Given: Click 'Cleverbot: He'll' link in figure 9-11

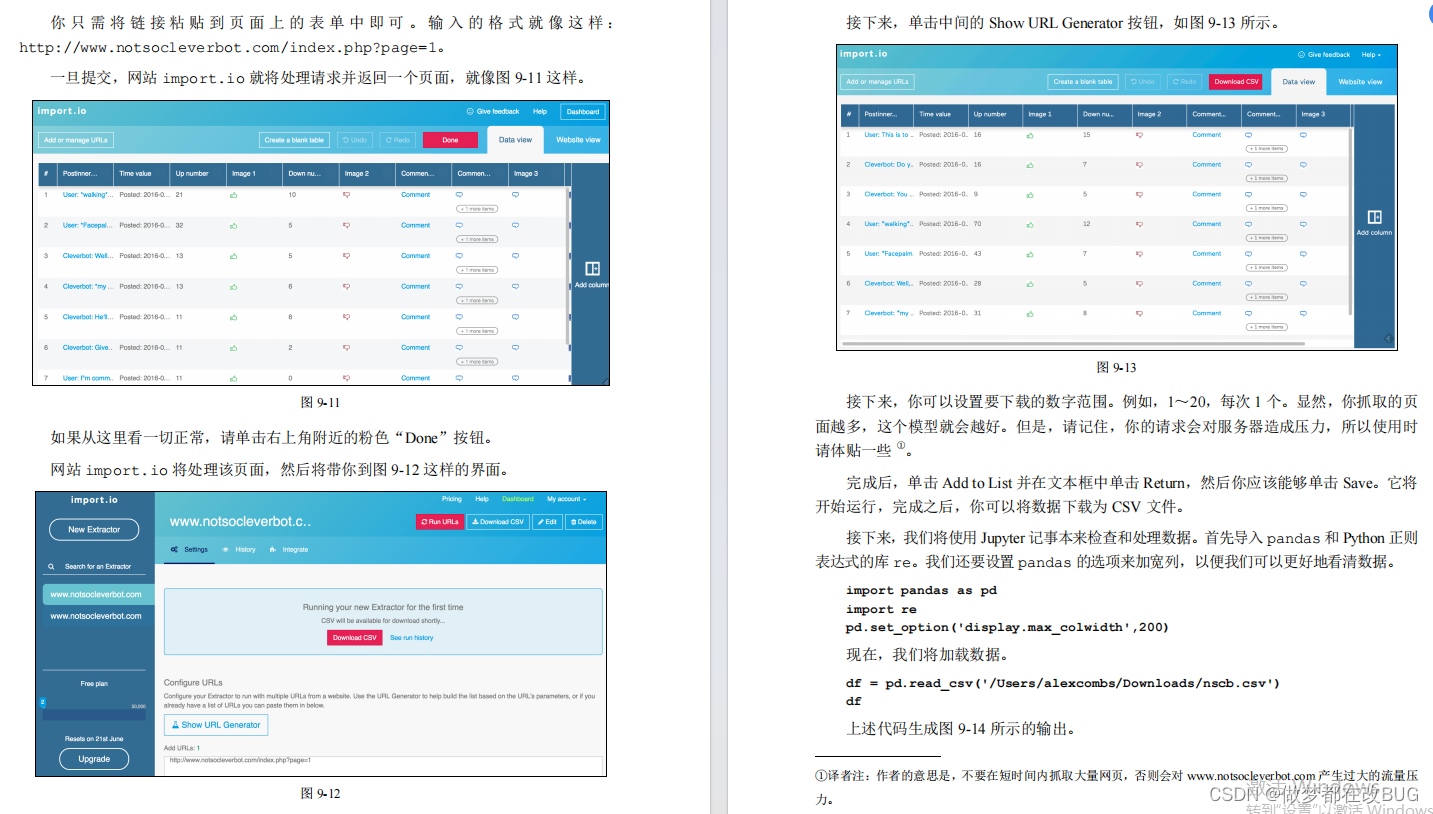Looking at the screenshot, I should (86, 317).
